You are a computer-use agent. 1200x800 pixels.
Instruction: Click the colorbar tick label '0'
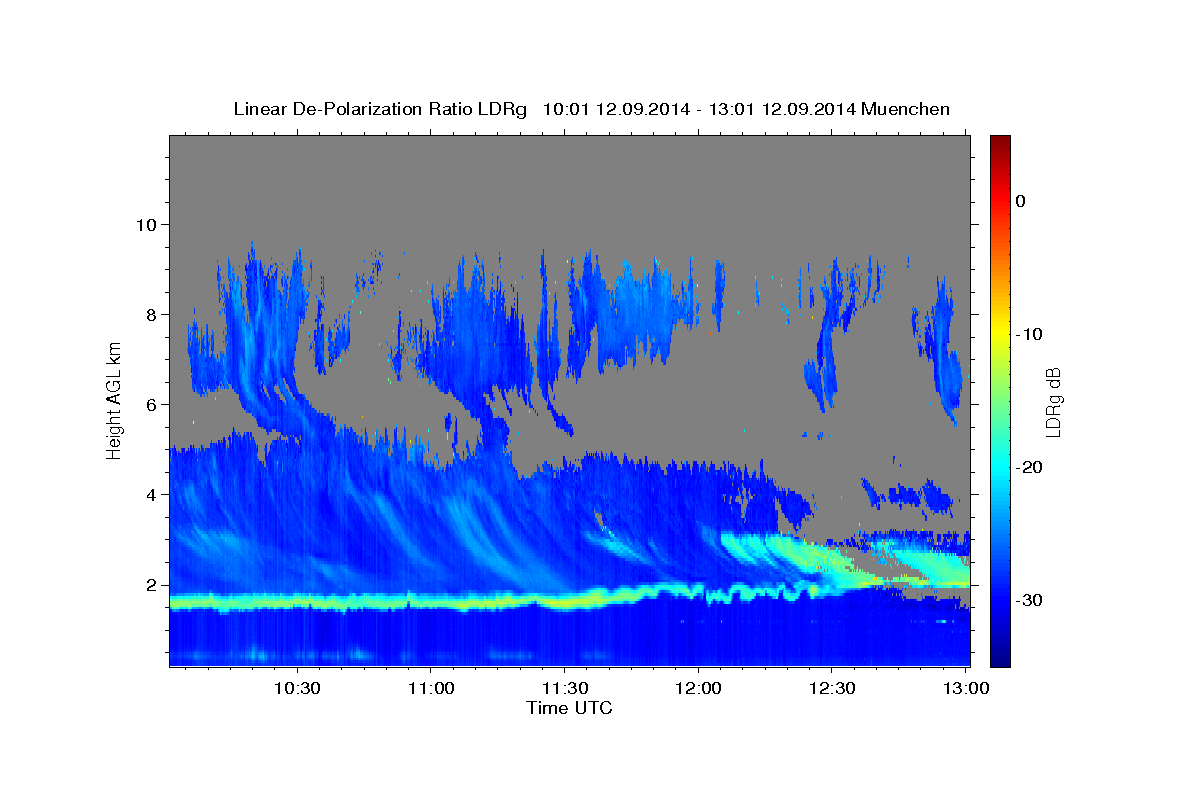1021,201
